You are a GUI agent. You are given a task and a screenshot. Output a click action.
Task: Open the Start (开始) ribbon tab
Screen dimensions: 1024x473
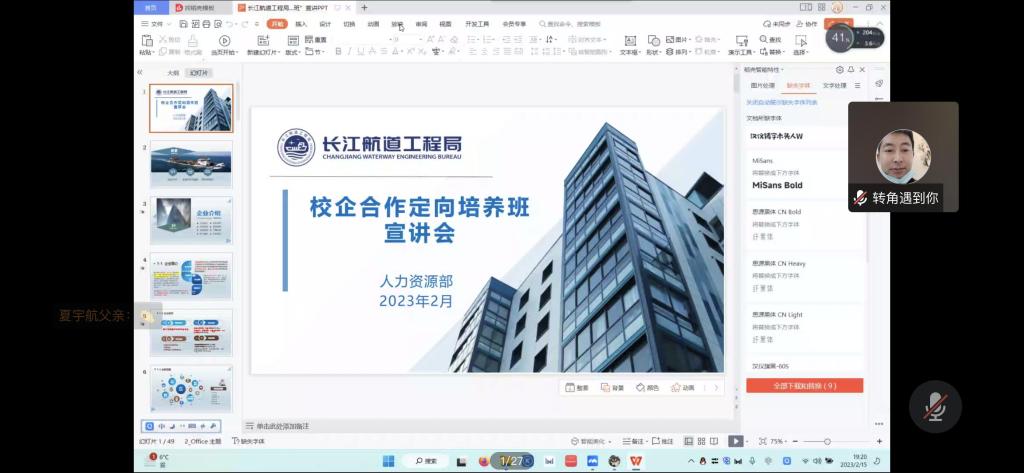point(278,24)
